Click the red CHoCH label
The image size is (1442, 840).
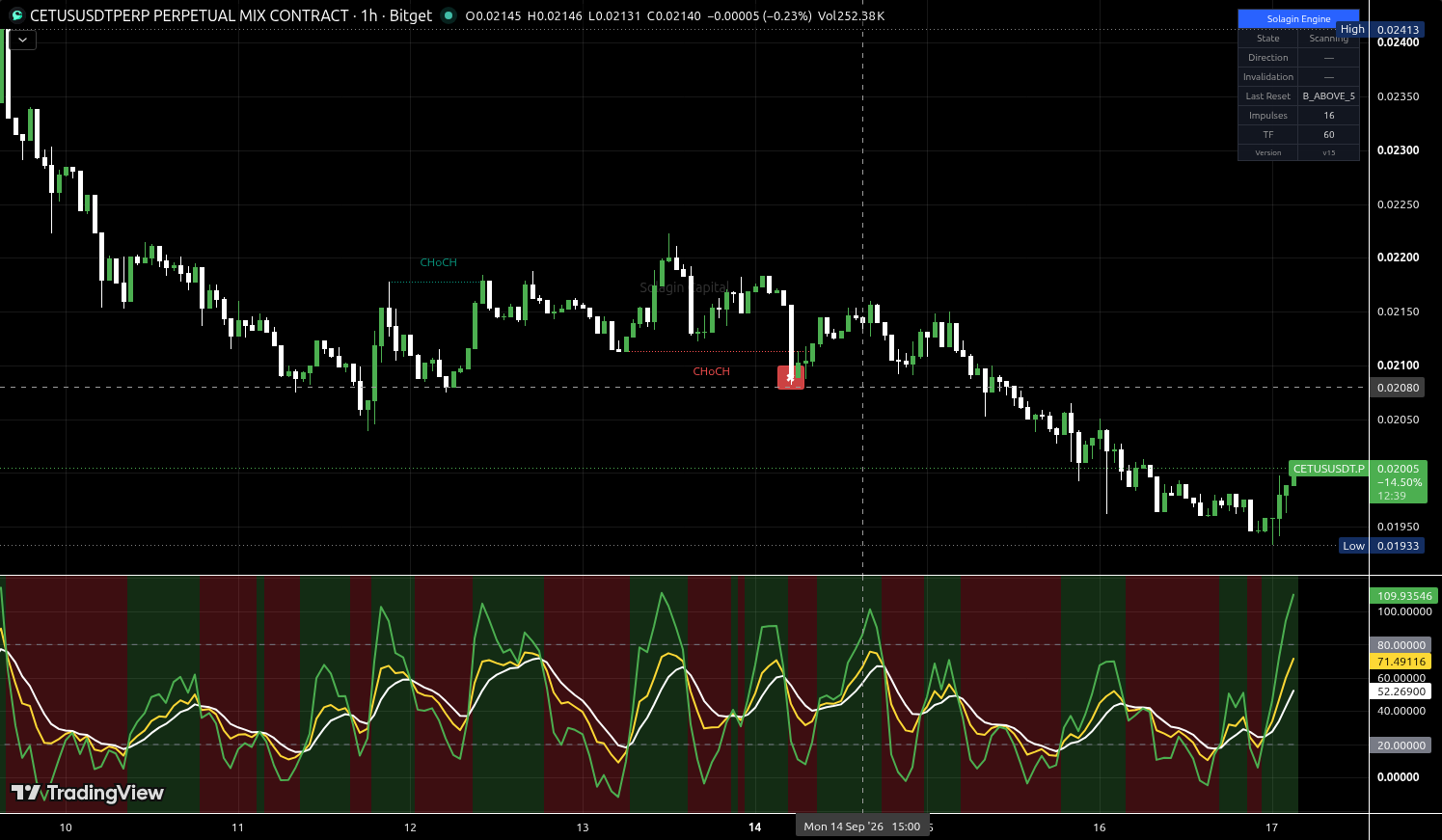click(711, 371)
